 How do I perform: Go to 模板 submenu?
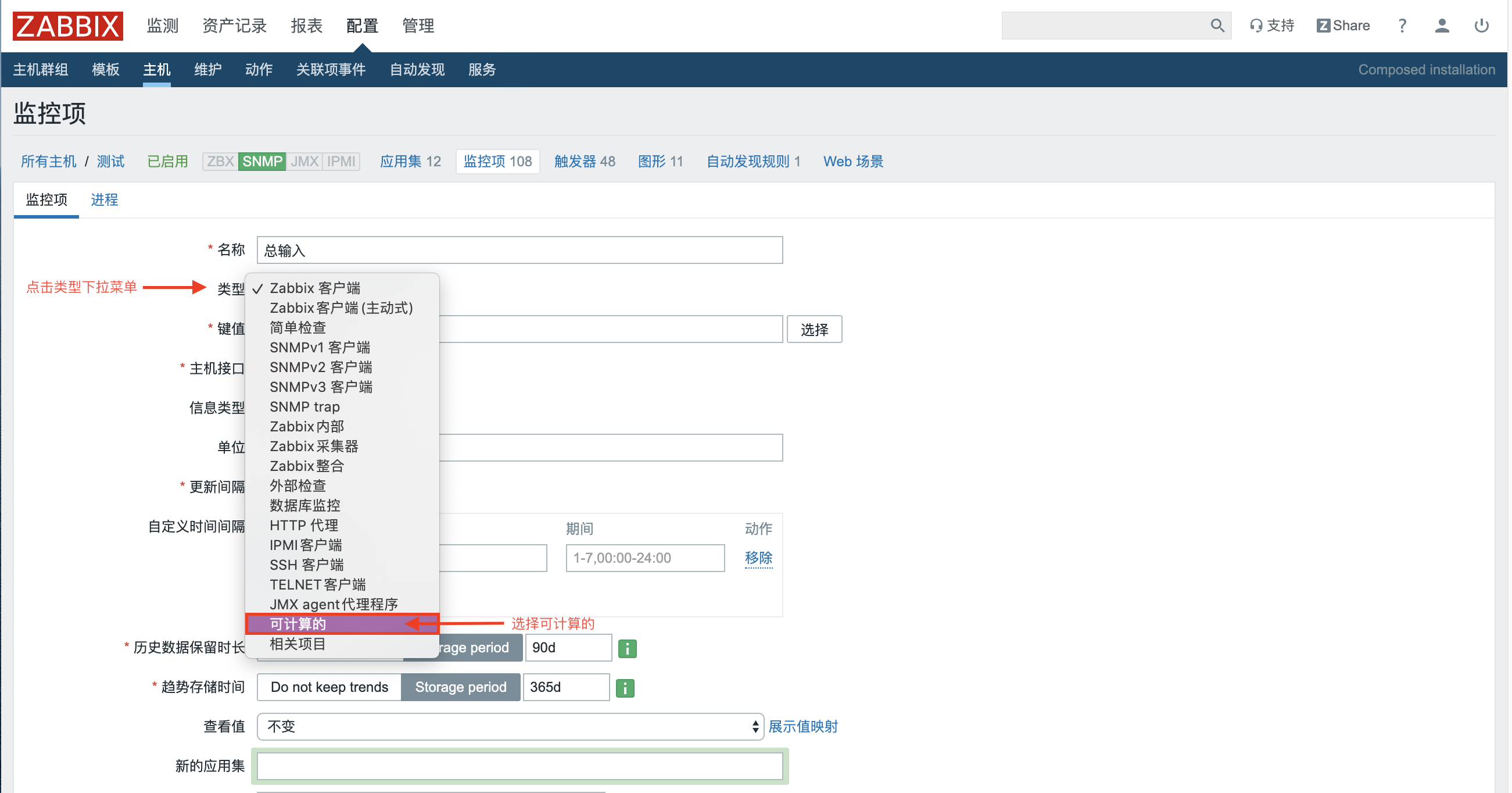pos(106,69)
